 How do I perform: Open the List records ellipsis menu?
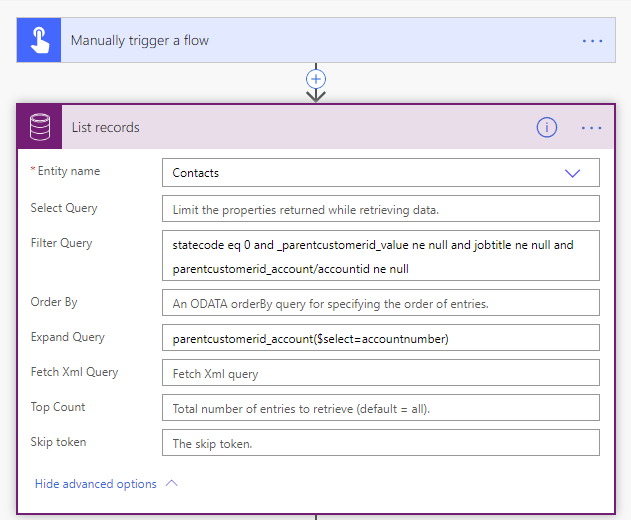click(x=592, y=127)
